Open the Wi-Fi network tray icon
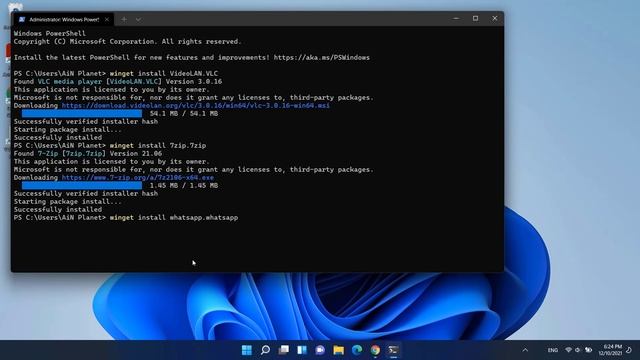640x360 pixels. point(568,350)
